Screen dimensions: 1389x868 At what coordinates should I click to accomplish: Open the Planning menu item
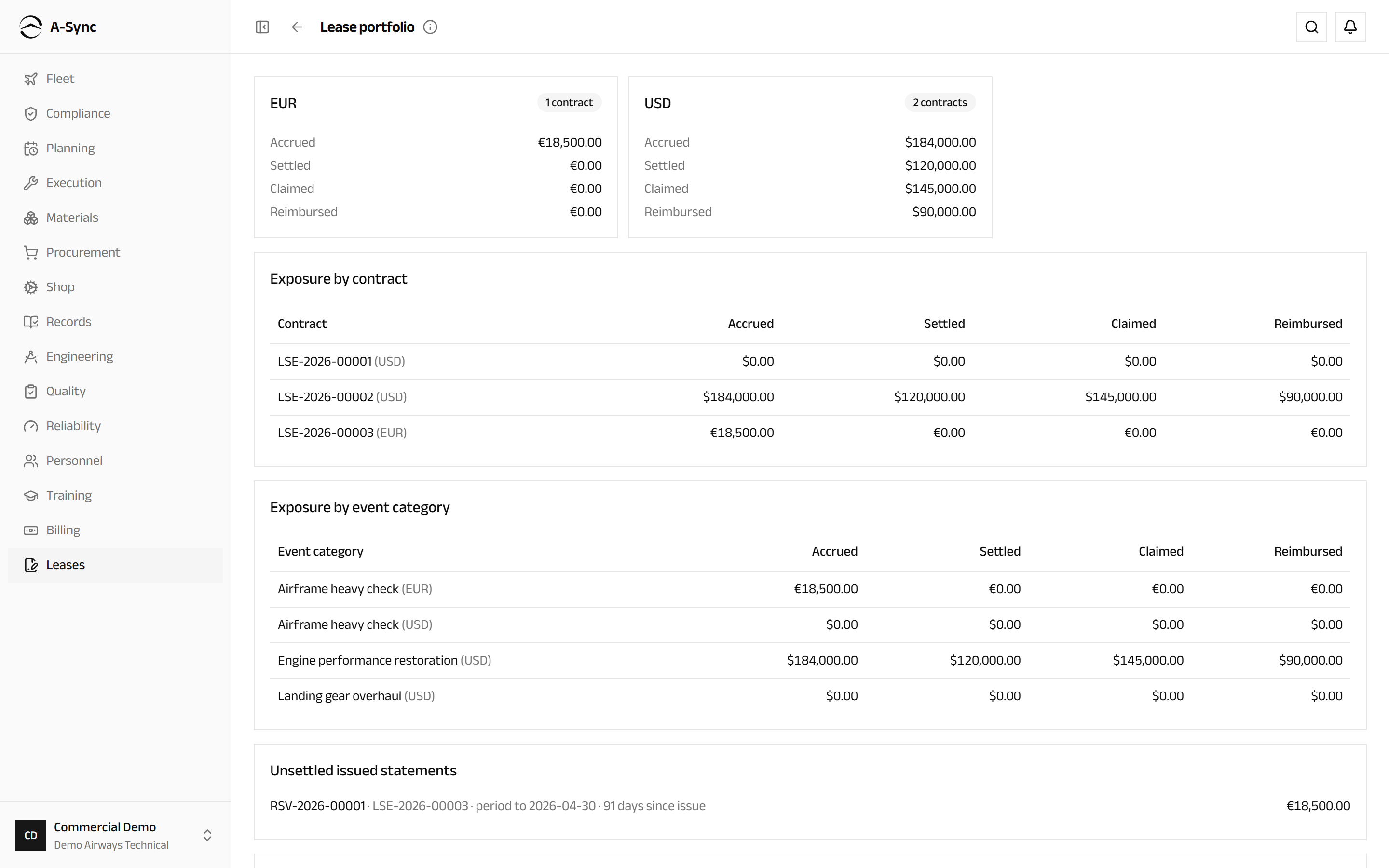(115, 148)
